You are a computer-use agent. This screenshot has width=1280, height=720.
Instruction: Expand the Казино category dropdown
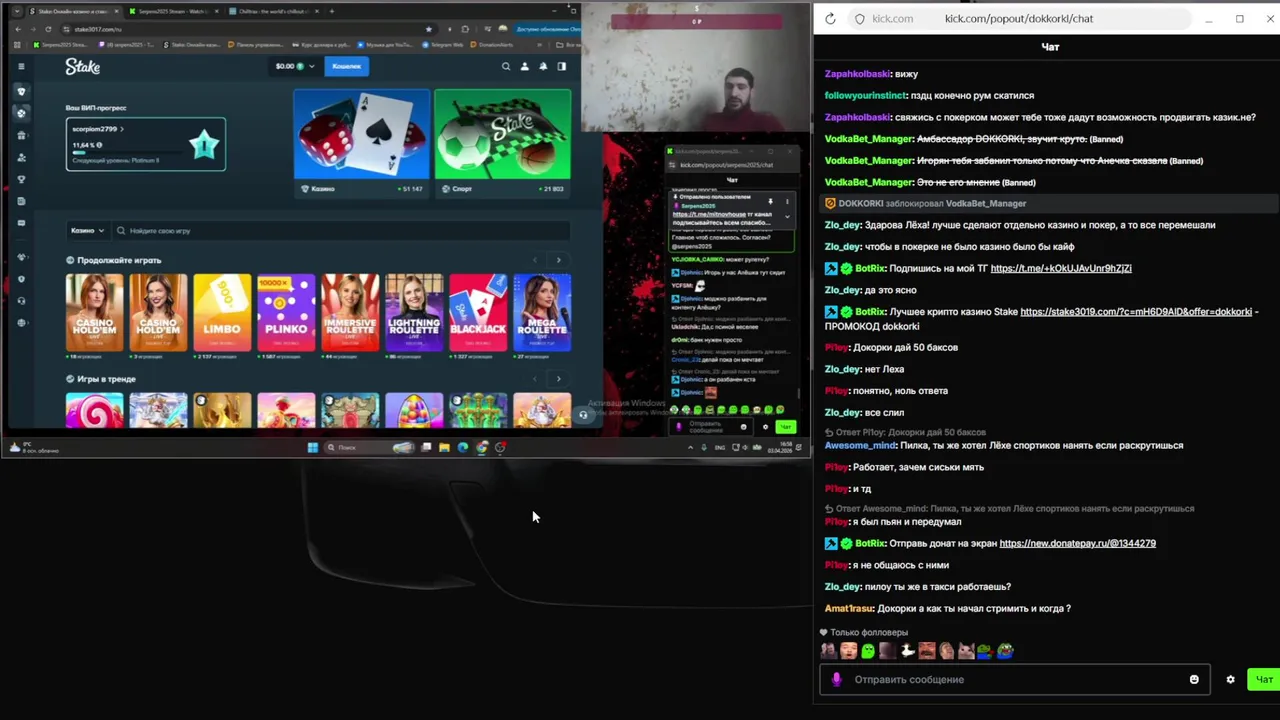point(87,231)
